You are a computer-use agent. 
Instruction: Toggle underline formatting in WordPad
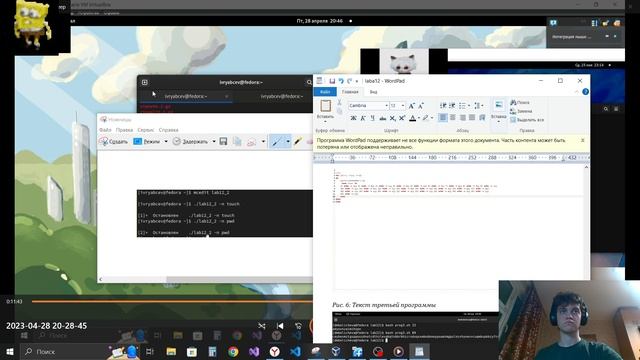point(372,118)
